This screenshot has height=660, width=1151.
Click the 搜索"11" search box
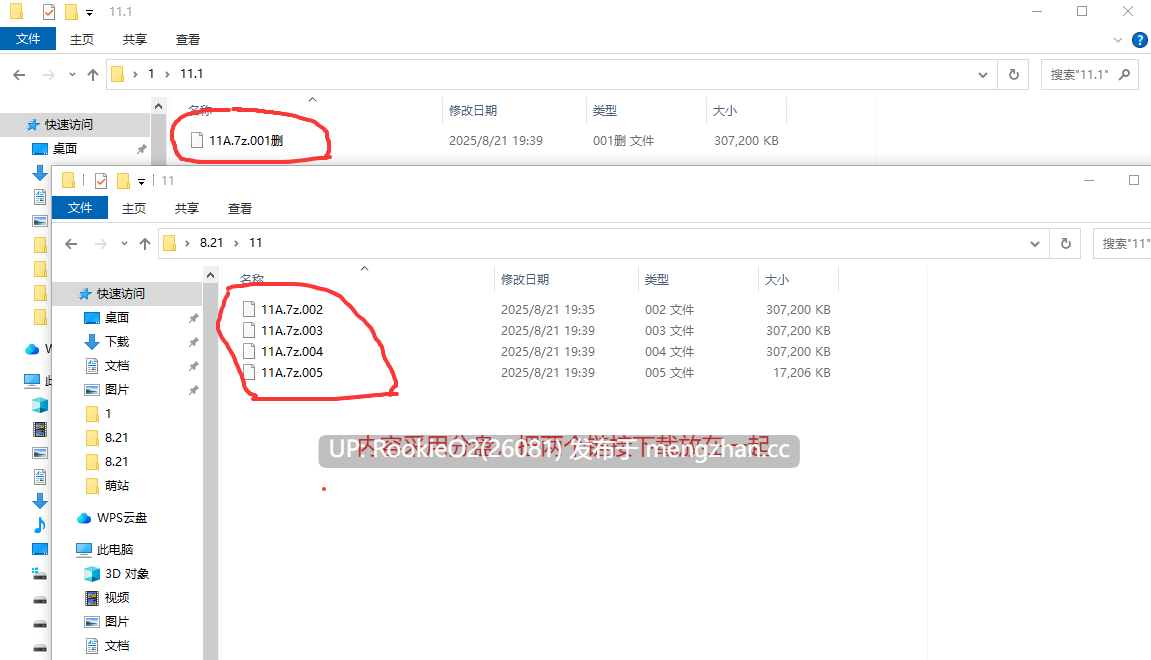(1122, 244)
